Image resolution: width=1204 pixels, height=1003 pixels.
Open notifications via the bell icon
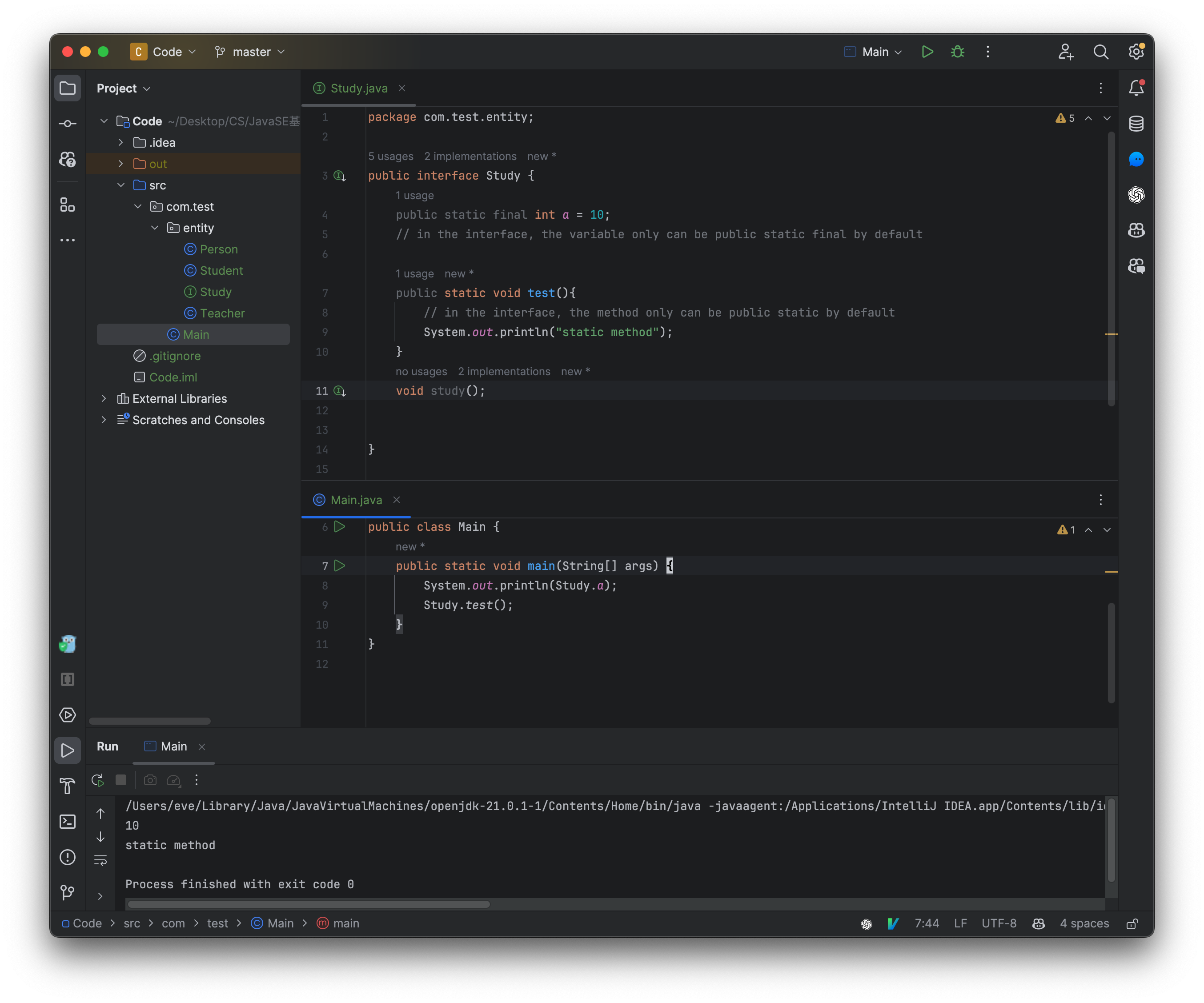coord(1136,88)
